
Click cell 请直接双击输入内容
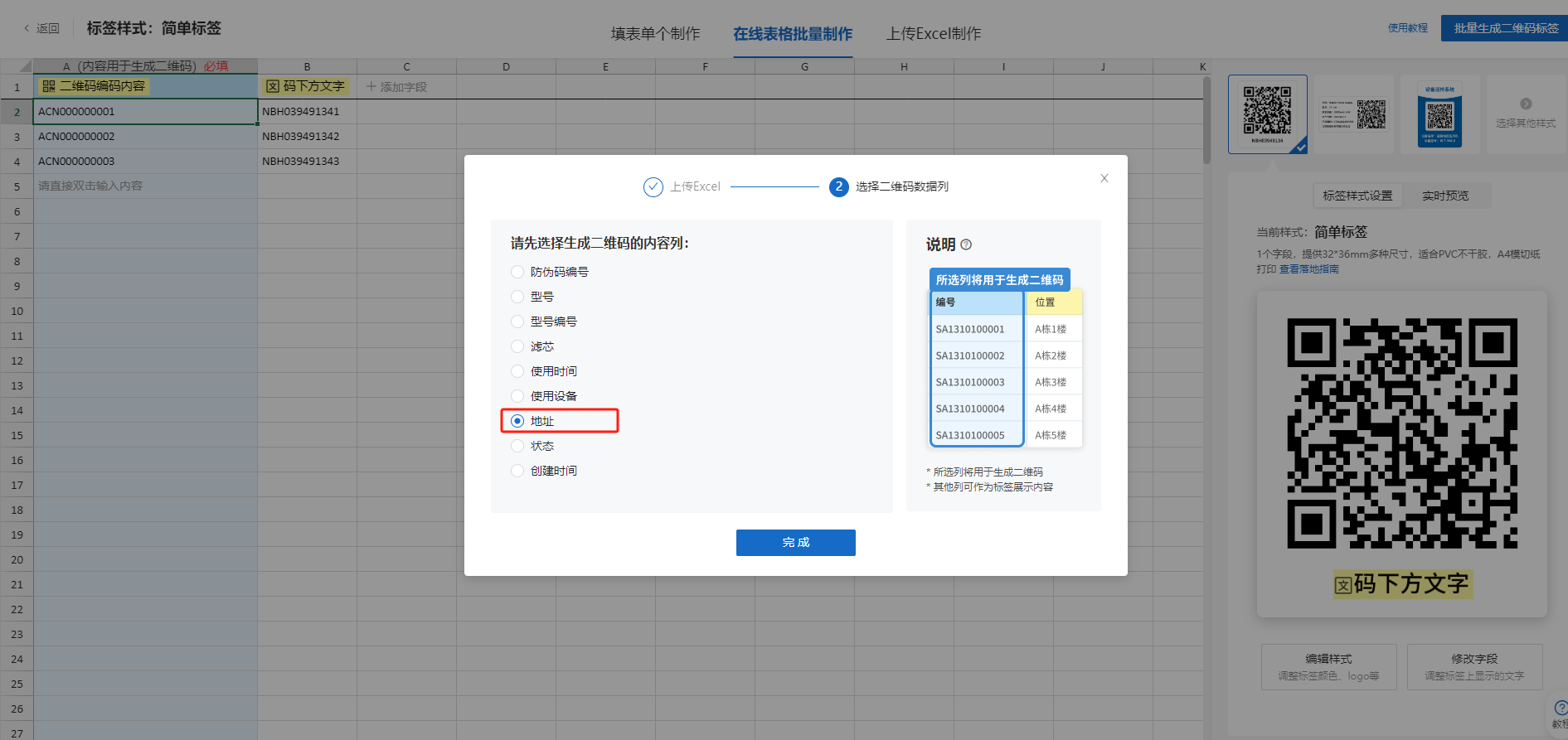click(x=145, y=186)
